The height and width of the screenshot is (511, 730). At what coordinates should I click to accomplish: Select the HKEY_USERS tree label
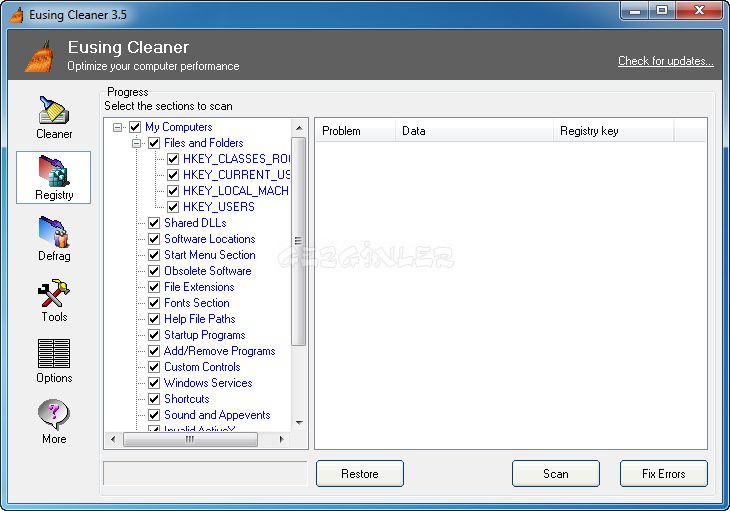(219, 207)
